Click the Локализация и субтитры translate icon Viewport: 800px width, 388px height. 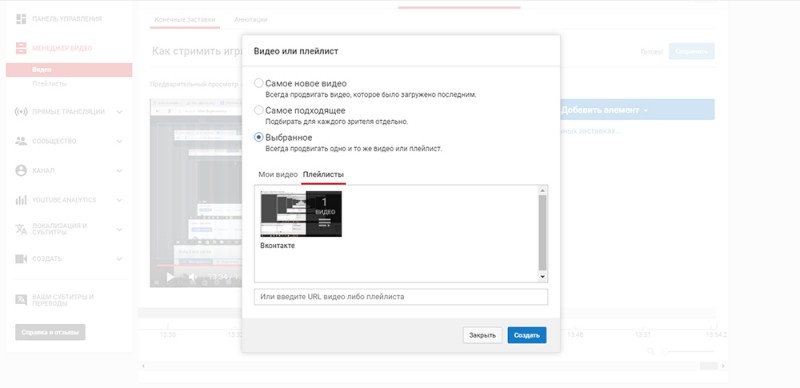point(21,229)
